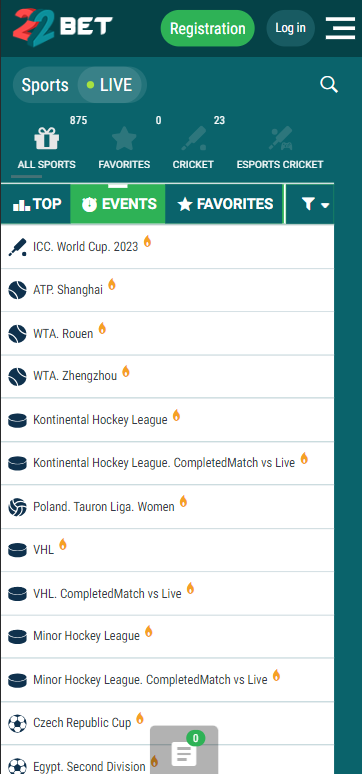Switch to Sports mode toggle
The width and height of the screenshot is (362, 774).
tap(45, 85)
